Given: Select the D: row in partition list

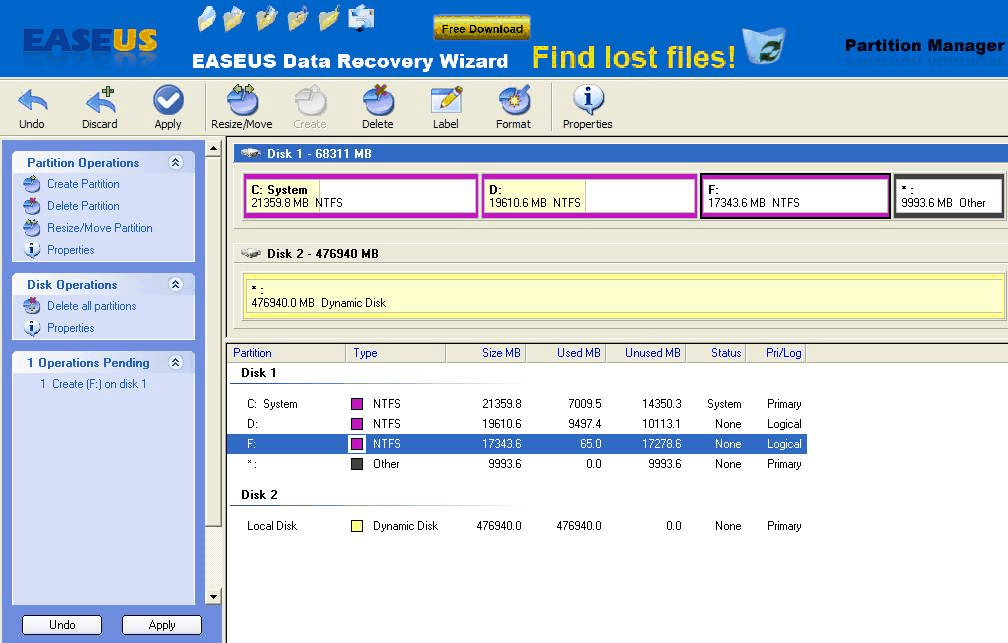Looking at the screenshot, I should (x=517, y=424).
